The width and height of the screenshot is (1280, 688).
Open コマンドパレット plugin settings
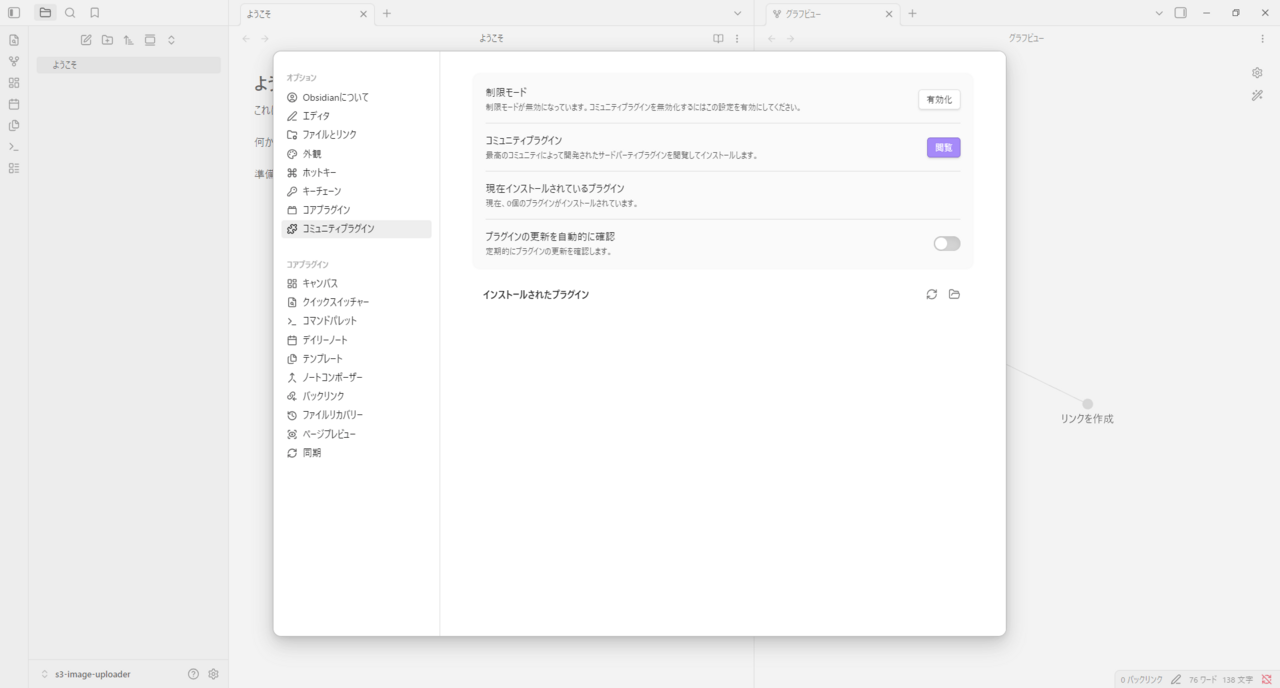coord(356,321)
